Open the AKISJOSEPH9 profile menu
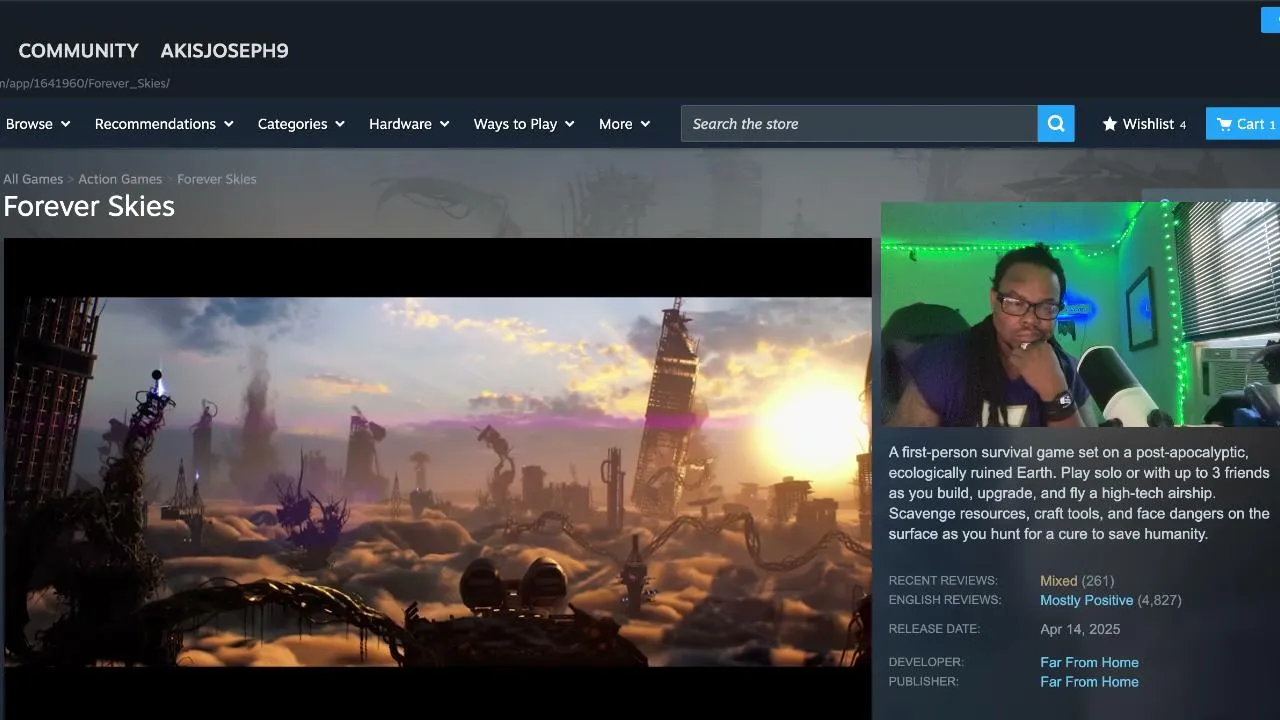Screen dimensions: 1280x720 point(224,51)
